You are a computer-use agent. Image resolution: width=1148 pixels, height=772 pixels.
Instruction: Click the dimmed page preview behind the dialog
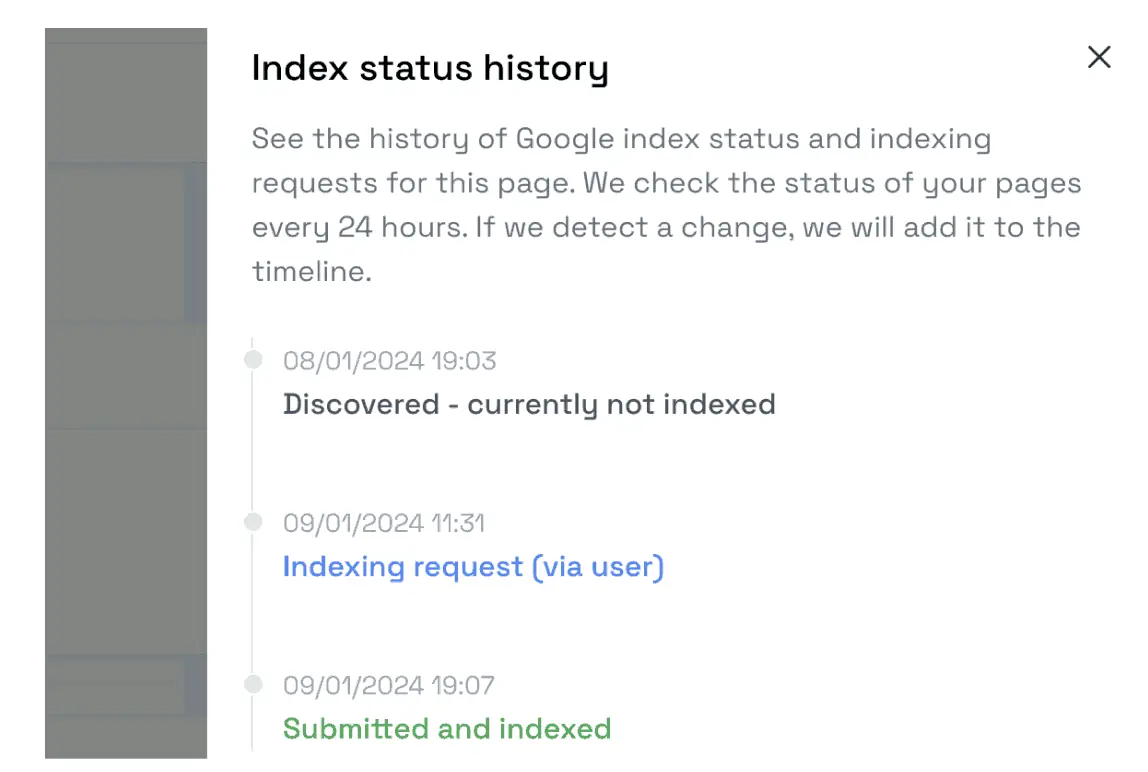coord(125,400)
